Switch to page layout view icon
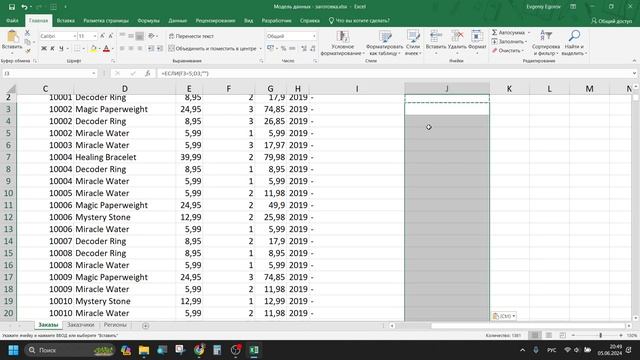Viewport: 640px width, 360px height. click(549, 336)
